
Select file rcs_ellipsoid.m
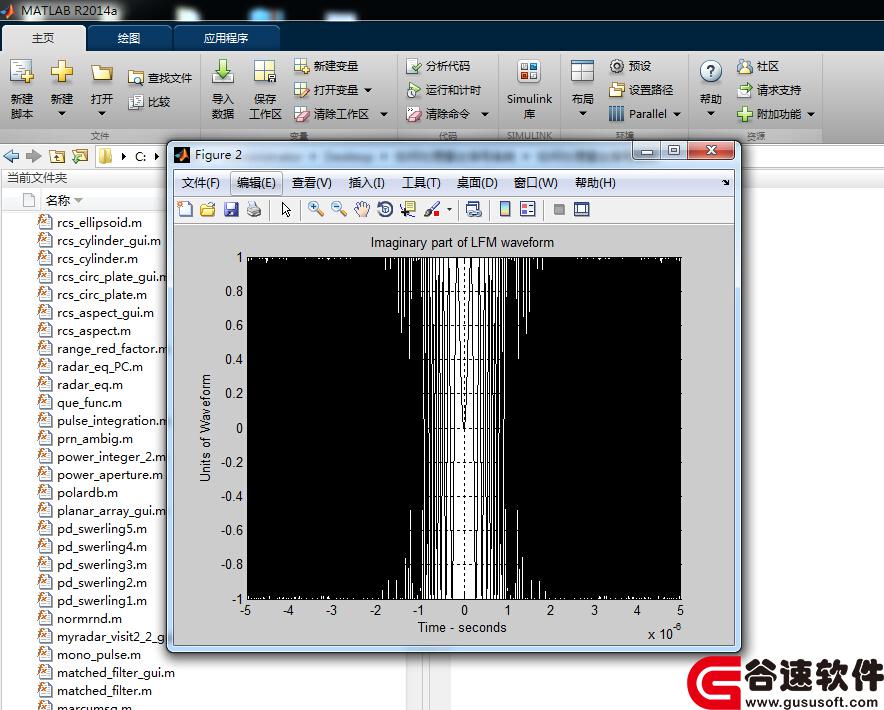[99, 222]
